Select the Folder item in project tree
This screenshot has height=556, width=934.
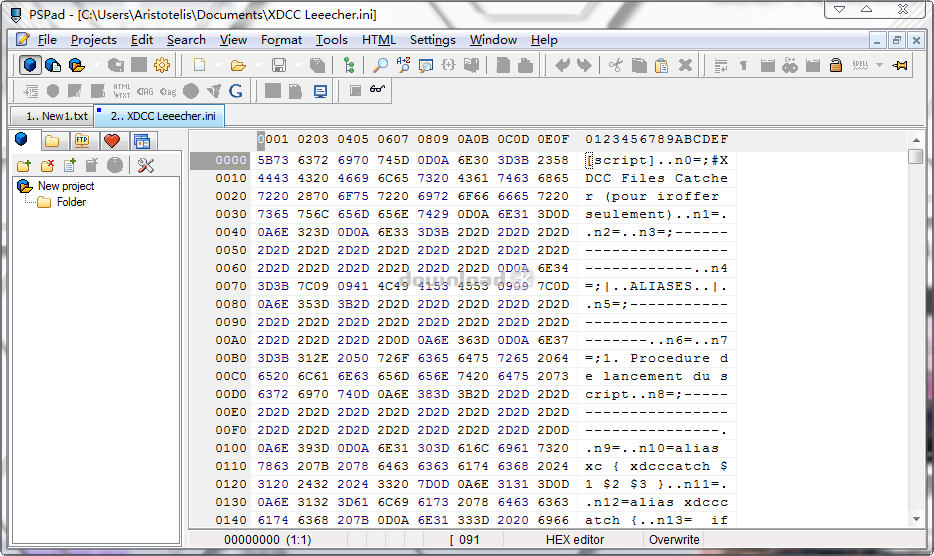tap(71, 202)
